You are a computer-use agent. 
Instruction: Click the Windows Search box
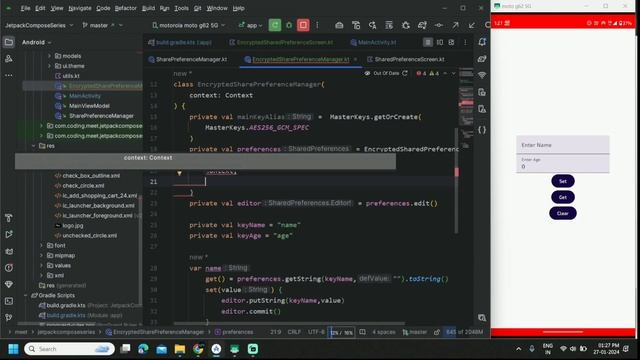[69, 349]
